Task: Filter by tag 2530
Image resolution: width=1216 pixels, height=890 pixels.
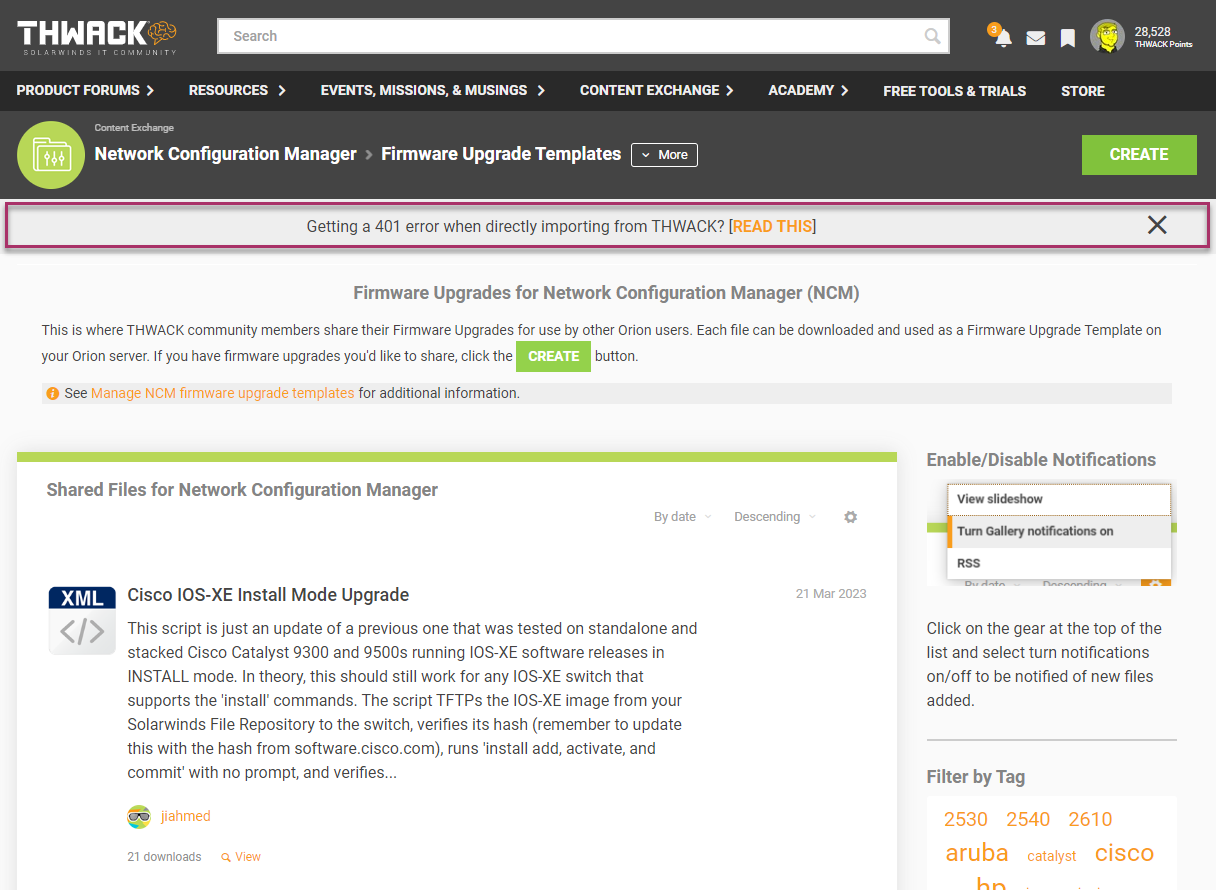Action: tap(966, 819)
